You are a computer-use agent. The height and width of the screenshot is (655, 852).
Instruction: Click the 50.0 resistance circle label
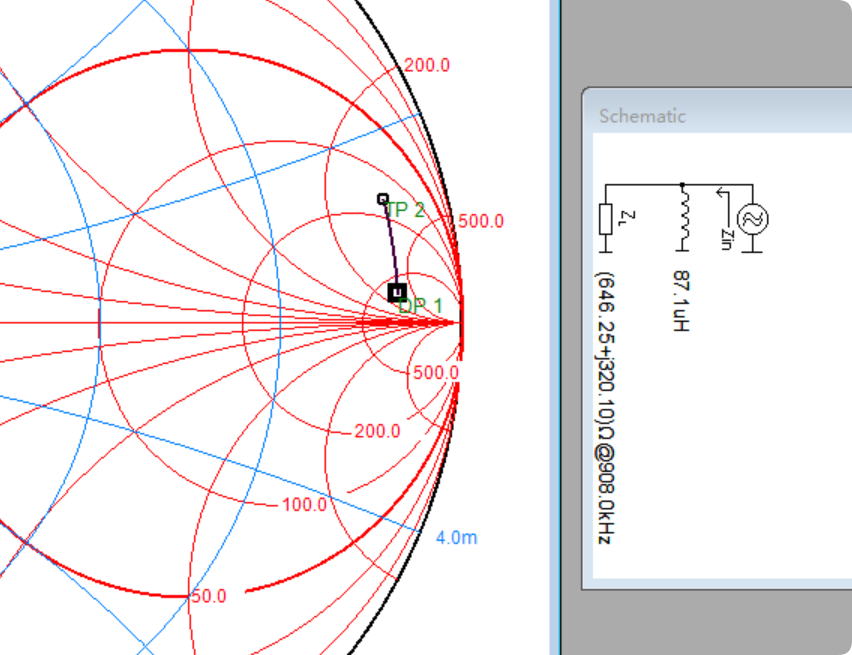pos(208,596)
